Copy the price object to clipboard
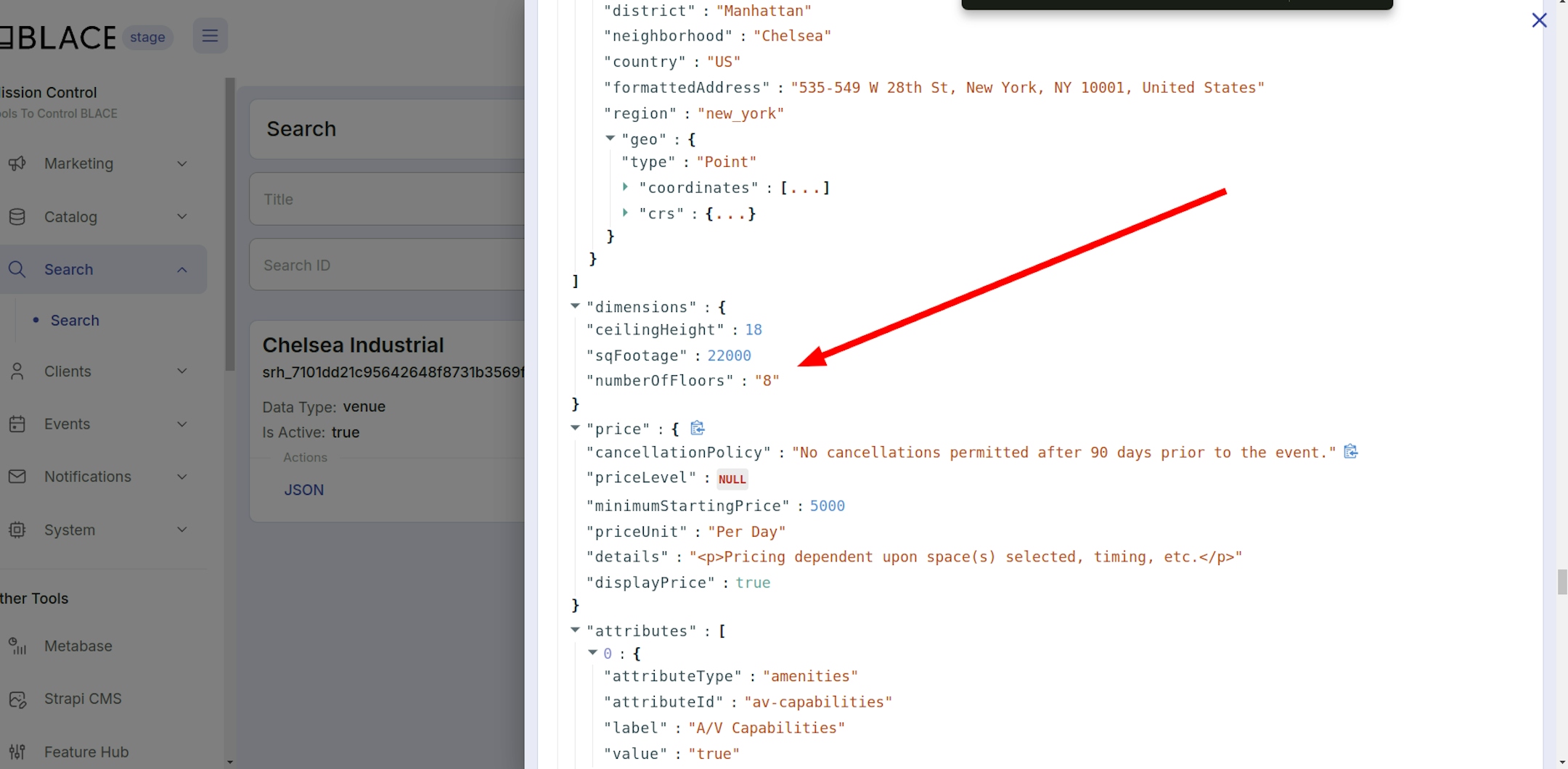 pyautogui.click(x=697, y=428)
